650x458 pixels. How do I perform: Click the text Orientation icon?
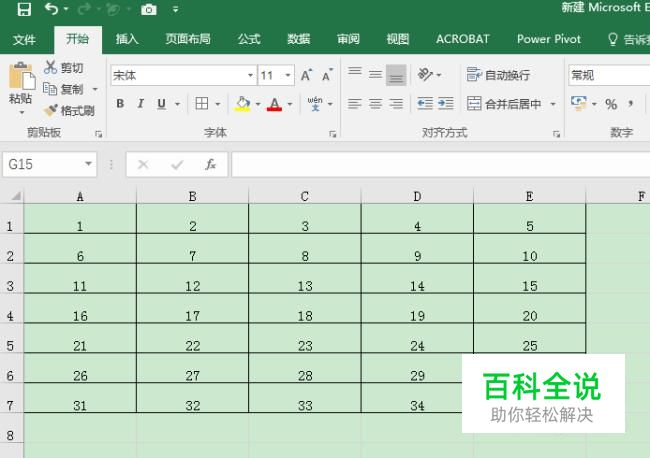point(425,75)
